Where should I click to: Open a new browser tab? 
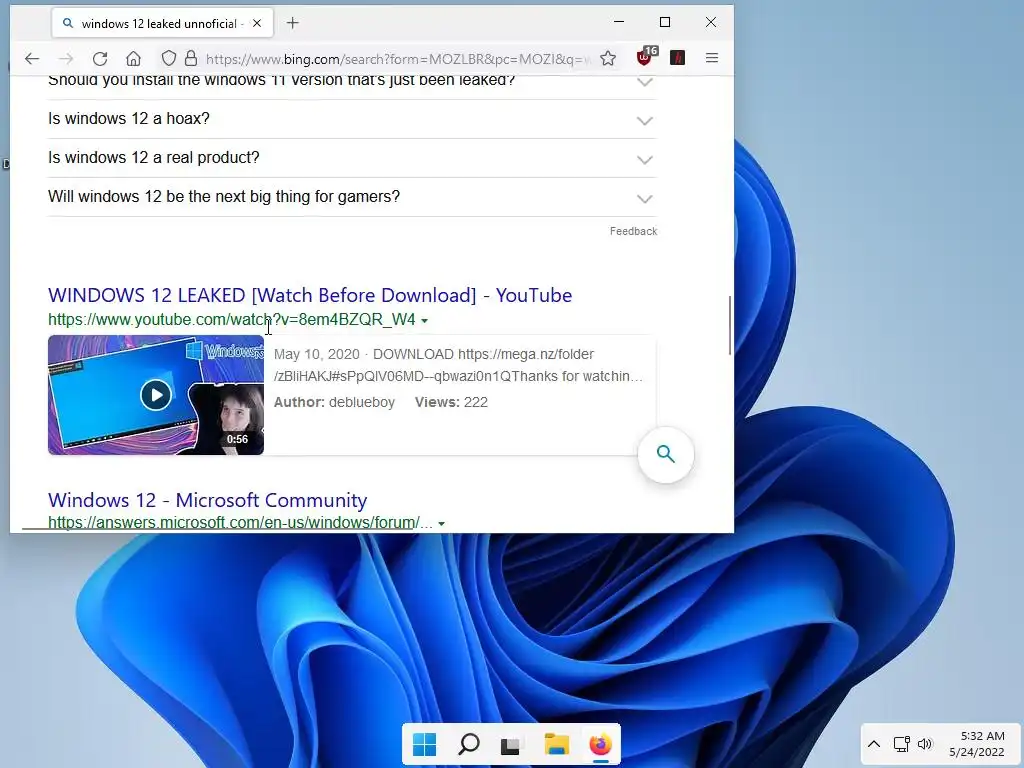pos(293,24)
